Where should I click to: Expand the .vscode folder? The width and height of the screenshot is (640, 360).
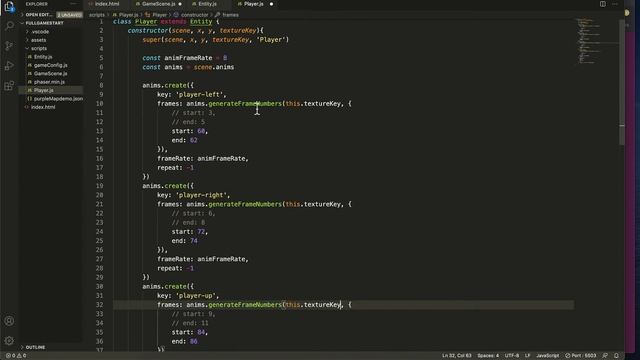click(x=40, y=32)
